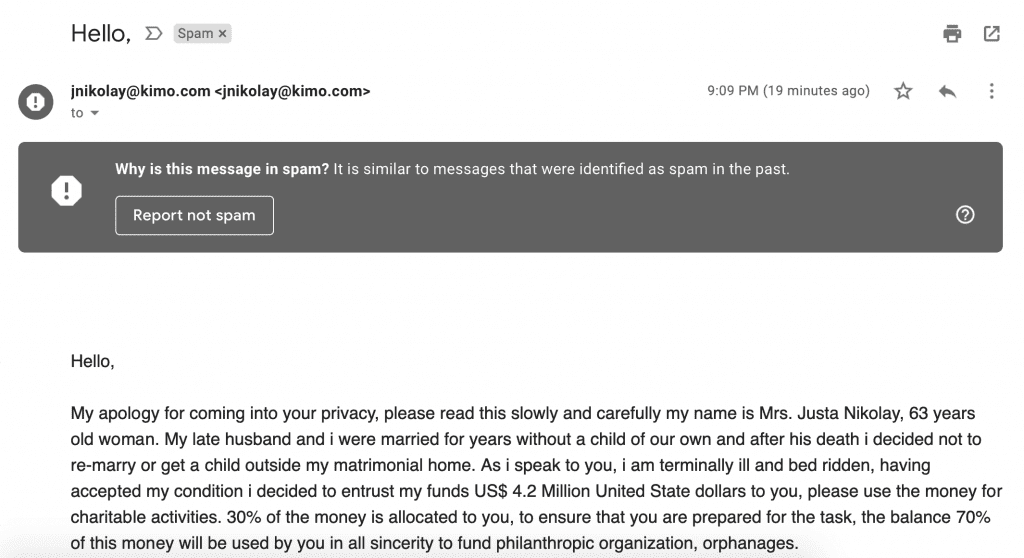Click the 9:09 PM timestamp
Viewport: 1024px width, 558px height.
(788, 91)
